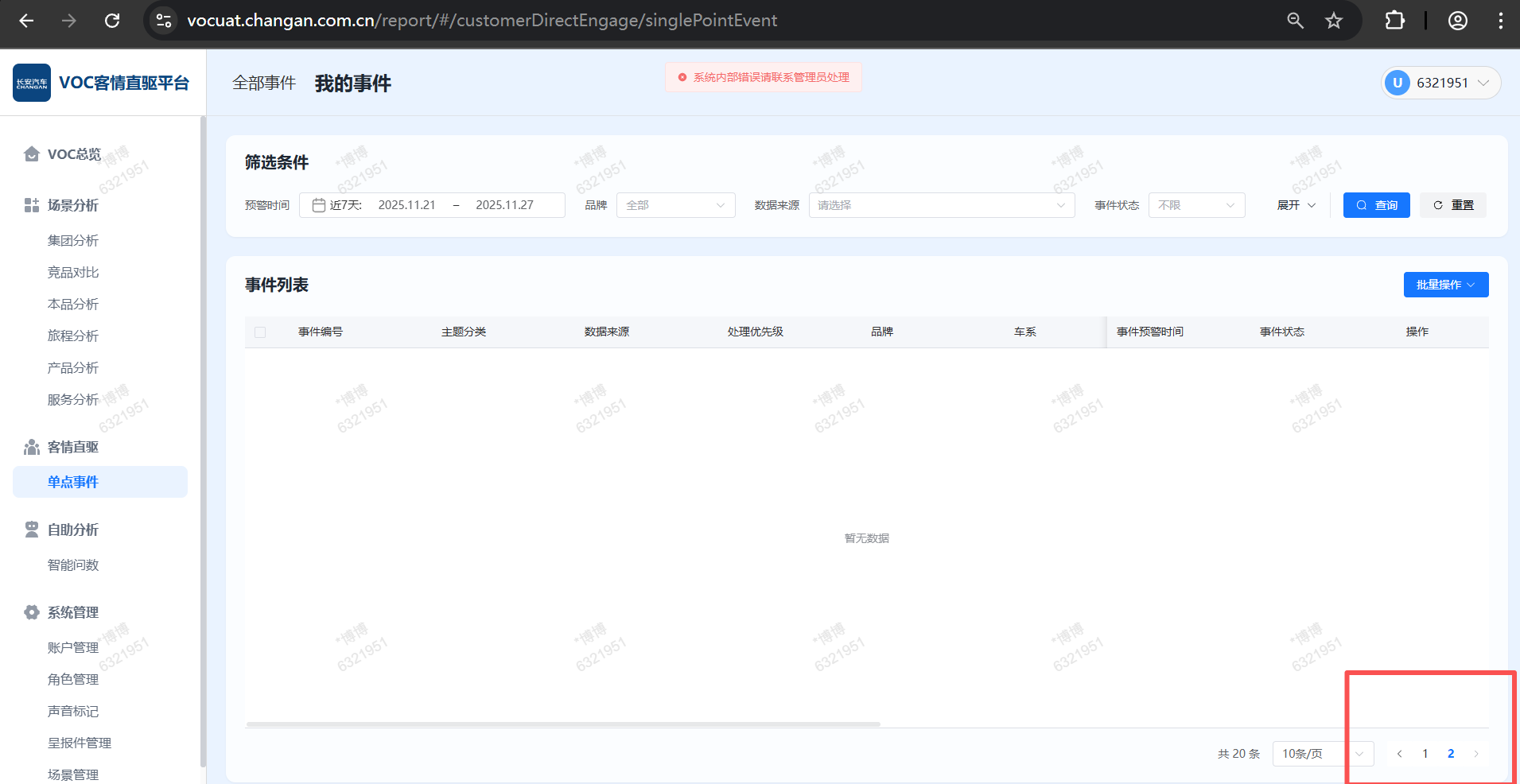Open the browser extensions puzzle icon
This screenshot has width=1520, height=784.
(1394, 21)
